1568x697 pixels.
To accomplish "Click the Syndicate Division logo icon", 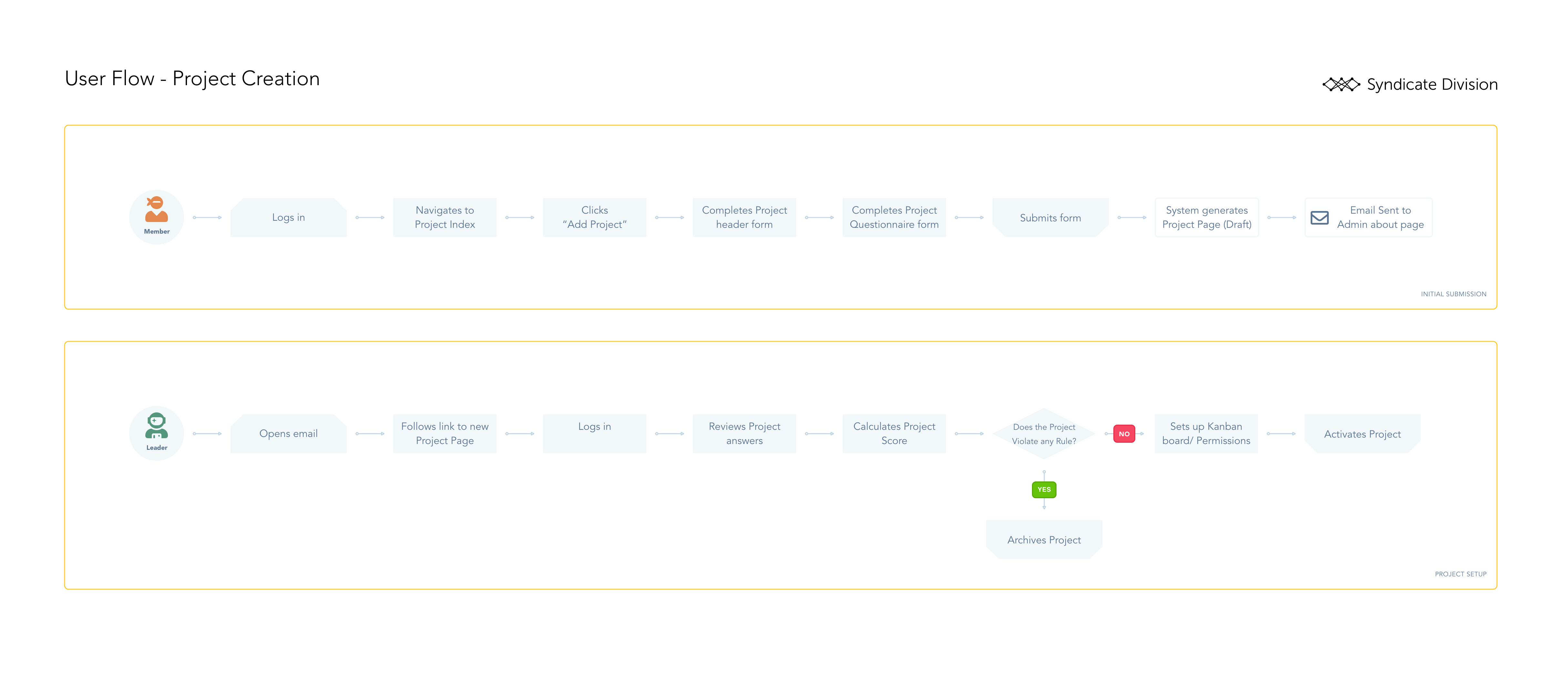I will click(1341, 85).
